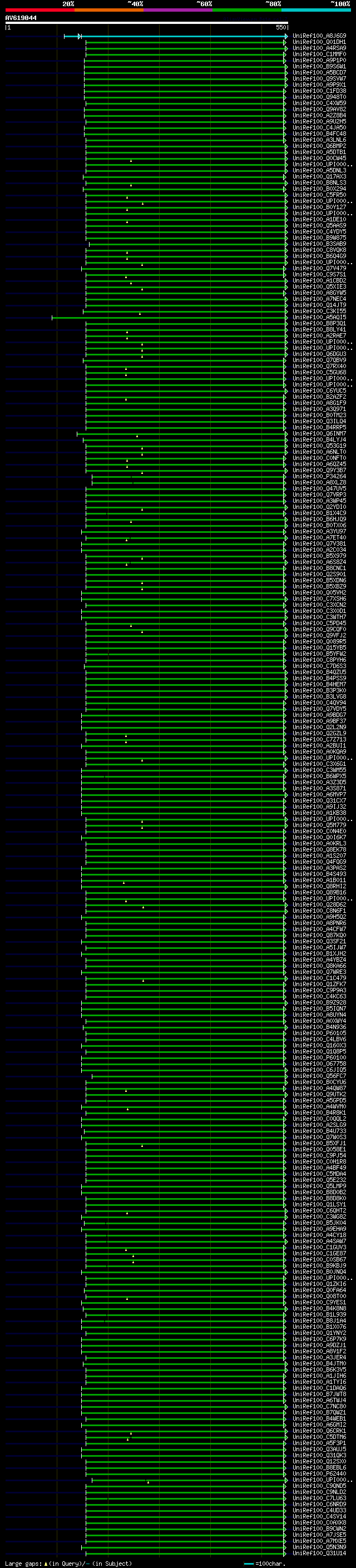Click the UniRef100_A1CBD2 hit label
The width and height of the screenshot is (356, 1568).
(x=319, y=280)
